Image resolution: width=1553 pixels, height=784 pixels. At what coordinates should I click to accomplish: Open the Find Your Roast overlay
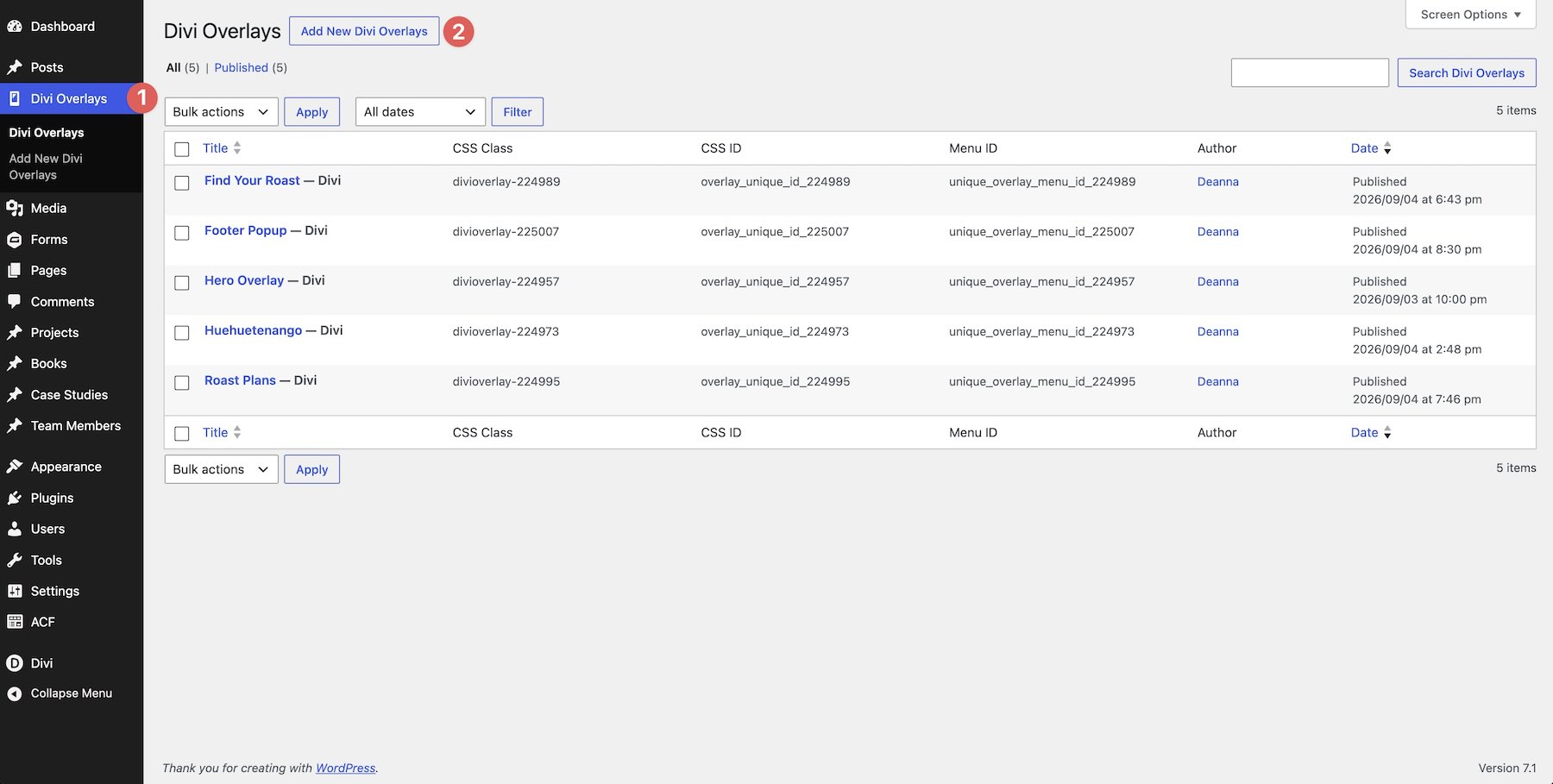(x=252, y=180)
